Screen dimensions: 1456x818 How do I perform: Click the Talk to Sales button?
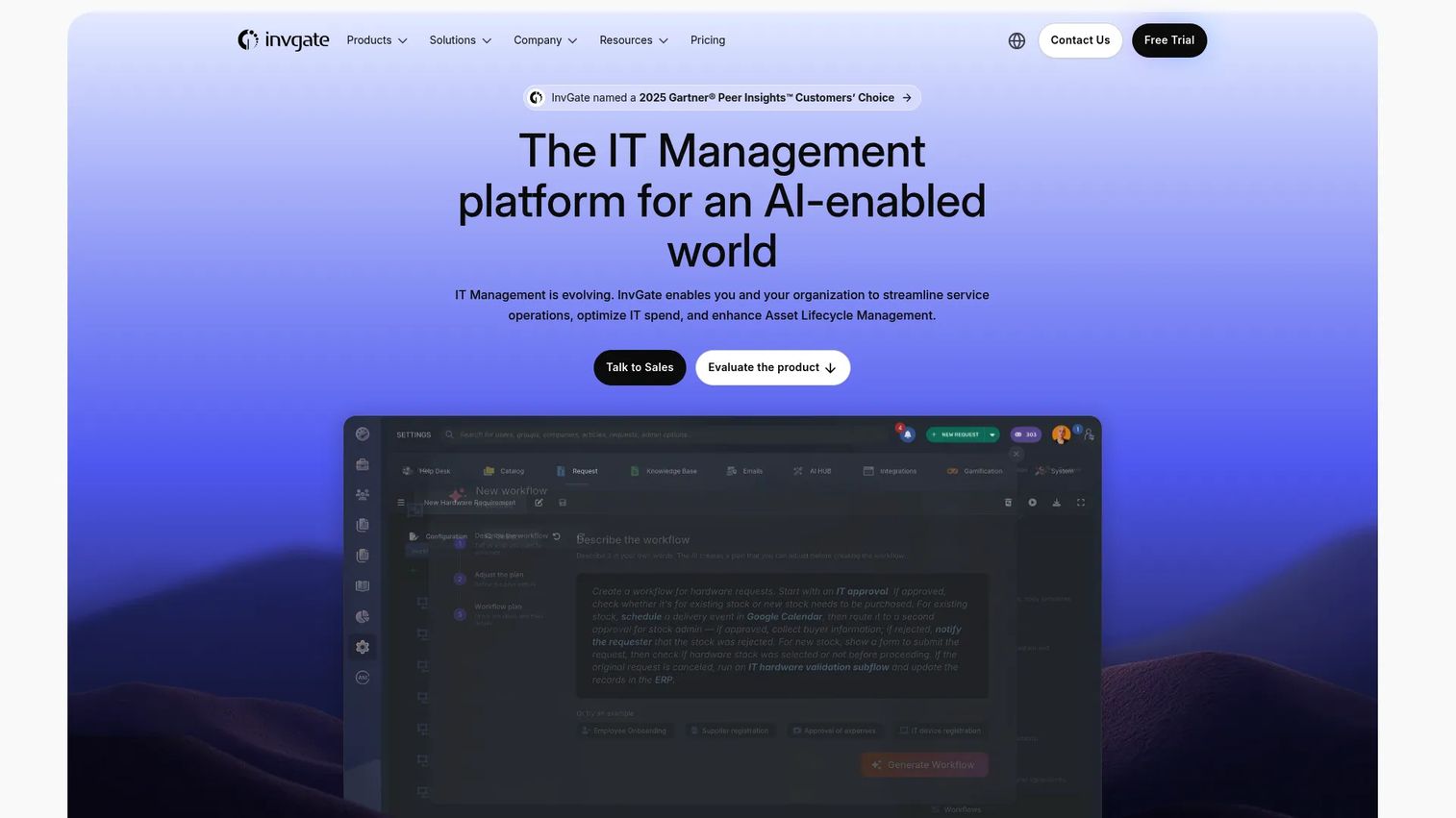tap(640, 367)
